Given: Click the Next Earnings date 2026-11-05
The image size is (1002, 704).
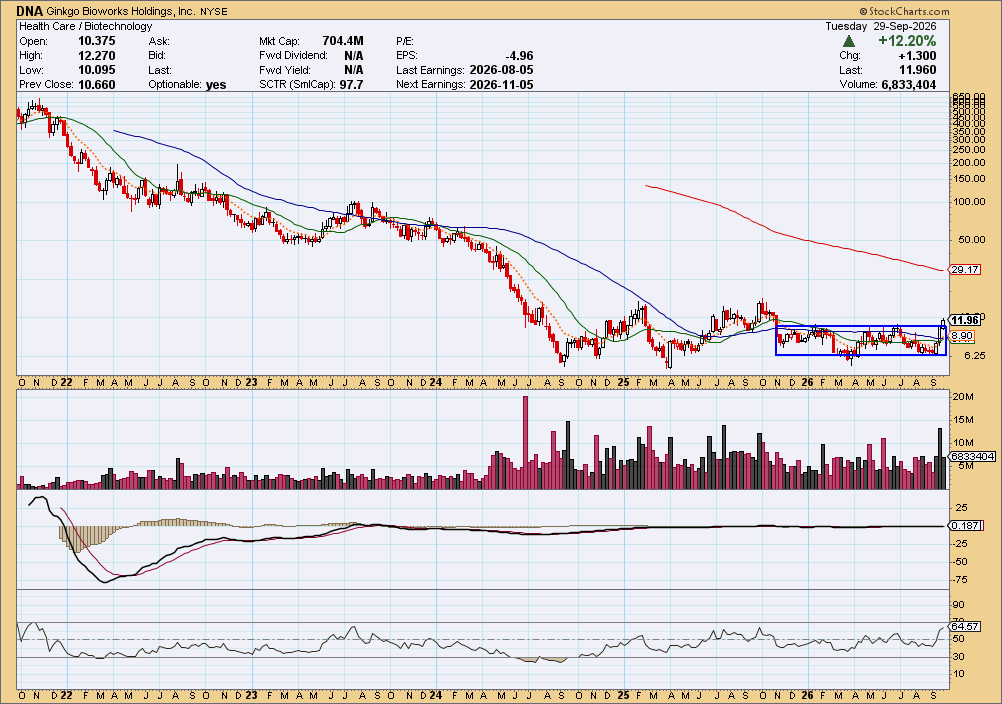Looking at the screenshot, I should 501,84.
